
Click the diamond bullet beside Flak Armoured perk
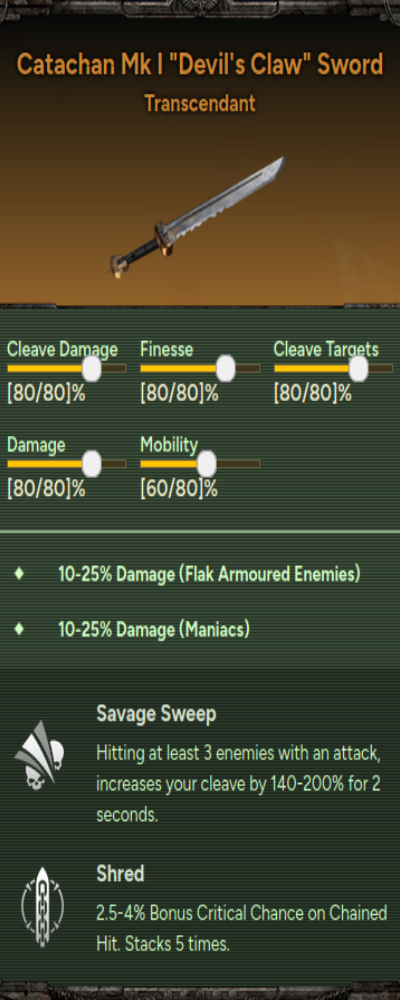[19, 574]
